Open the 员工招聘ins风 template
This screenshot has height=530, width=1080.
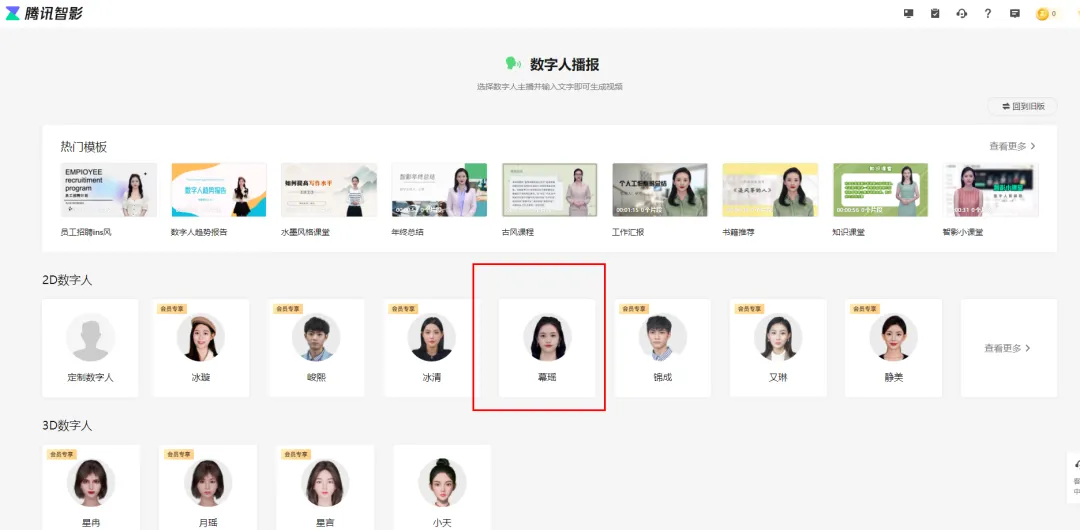click(x=109, y=190)
